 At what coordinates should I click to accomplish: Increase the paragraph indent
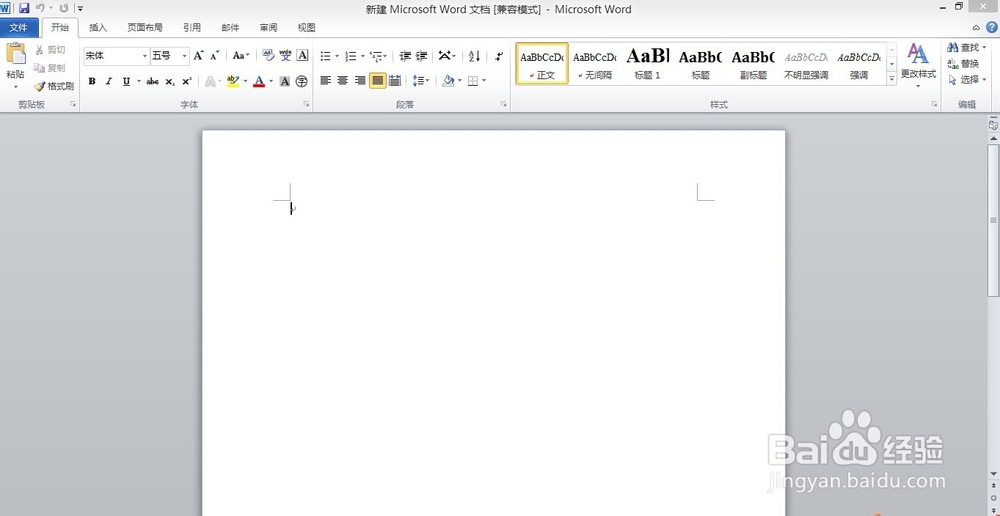point(422,56)
